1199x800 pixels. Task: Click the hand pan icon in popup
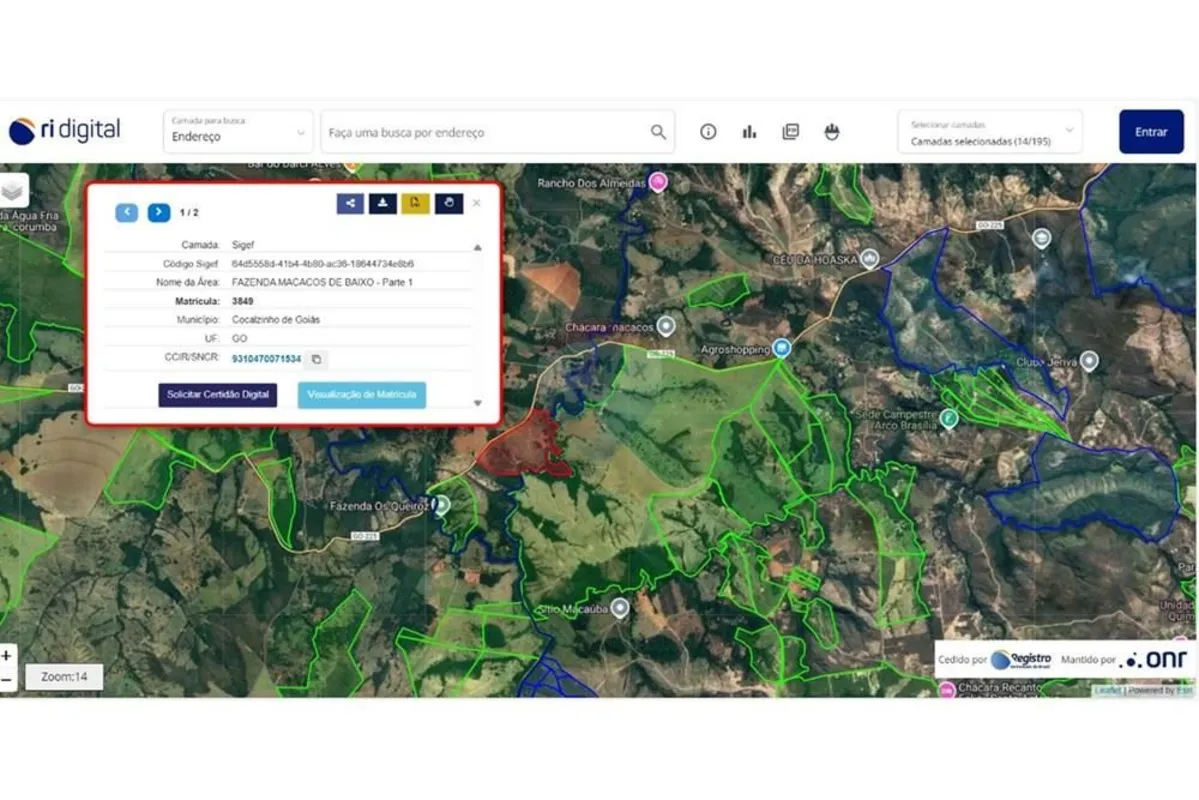[449, 204]
